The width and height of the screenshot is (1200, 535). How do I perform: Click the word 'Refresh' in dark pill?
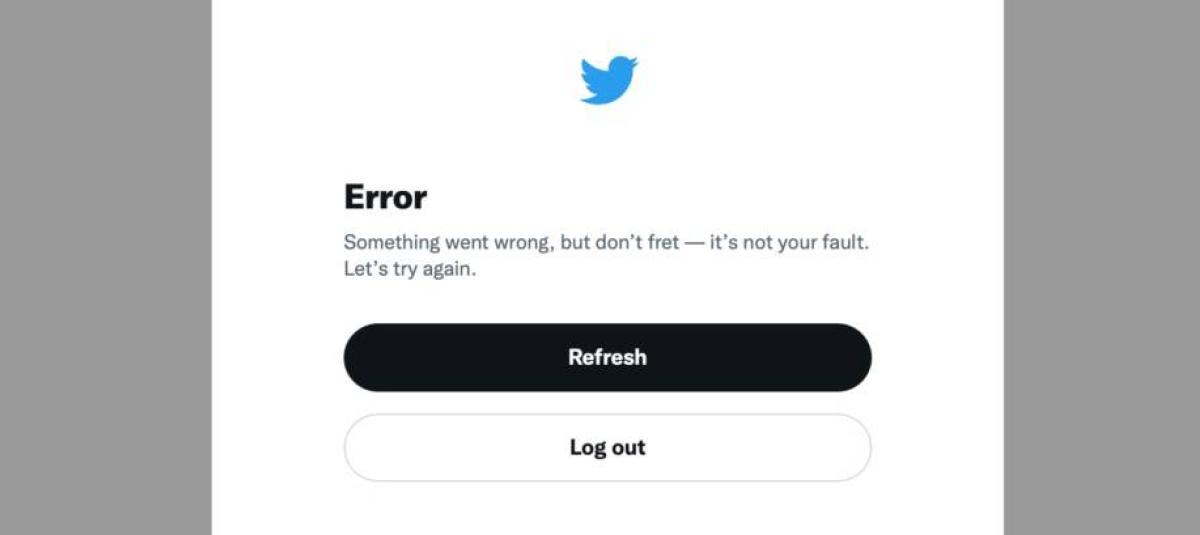(607, 357)
